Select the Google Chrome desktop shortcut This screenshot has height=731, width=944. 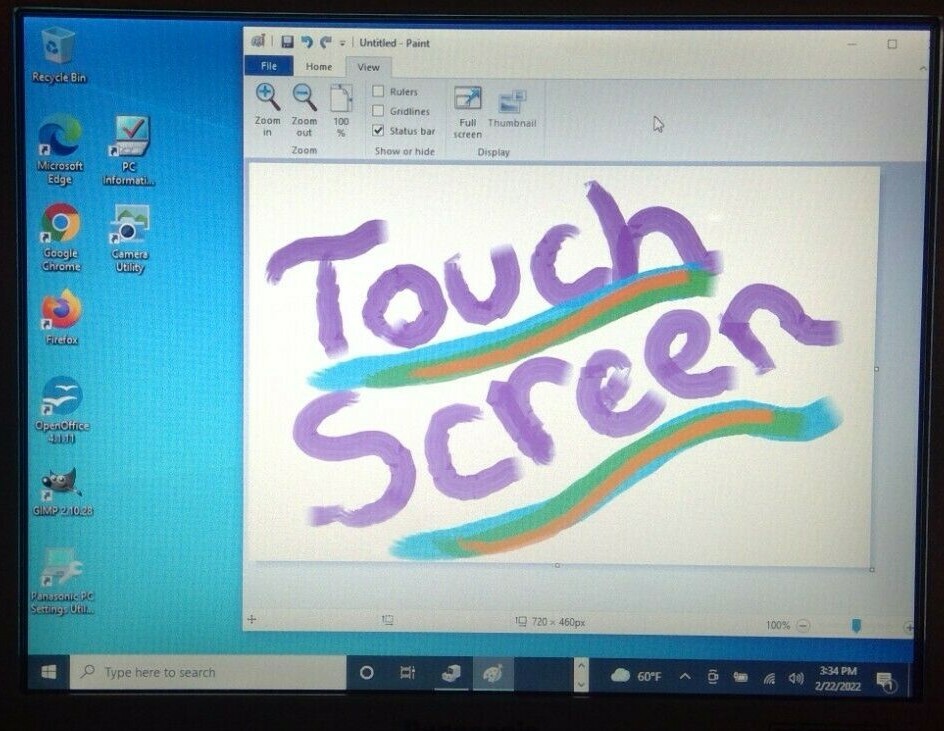(60, 238)
